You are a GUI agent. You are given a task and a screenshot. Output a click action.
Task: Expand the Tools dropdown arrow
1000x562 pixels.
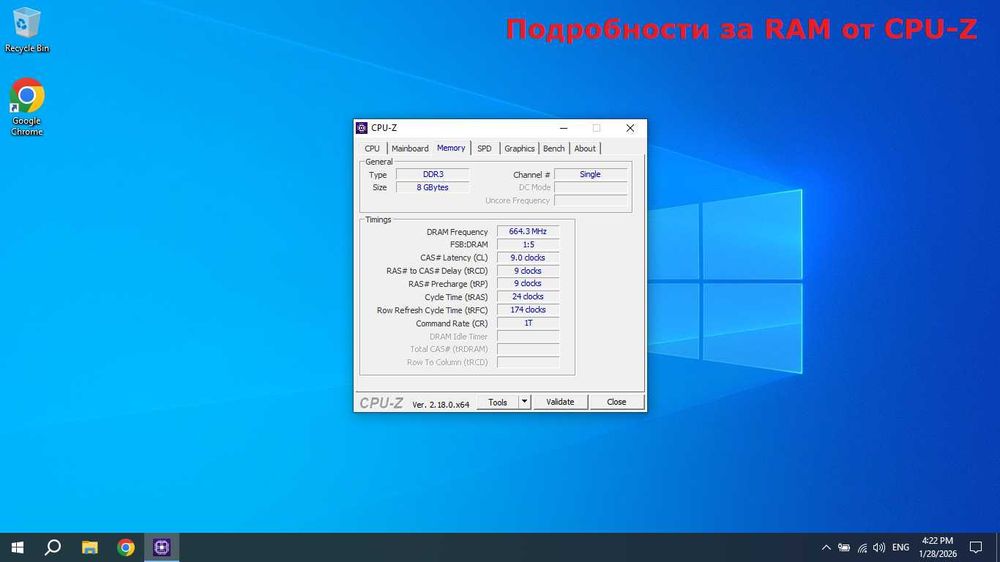click(x=524, y=402)
